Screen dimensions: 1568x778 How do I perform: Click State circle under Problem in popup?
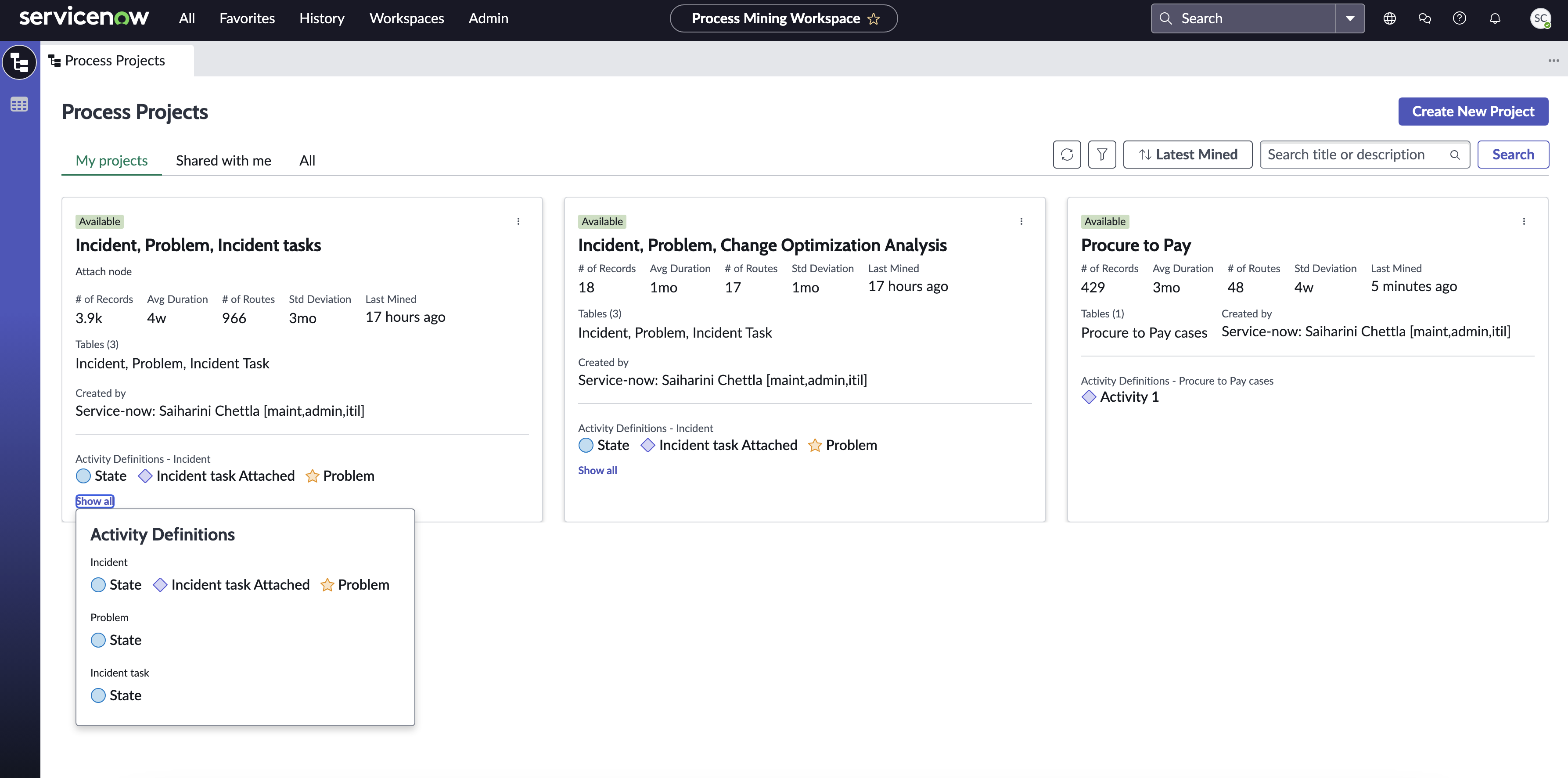click(x=98, y=641)
